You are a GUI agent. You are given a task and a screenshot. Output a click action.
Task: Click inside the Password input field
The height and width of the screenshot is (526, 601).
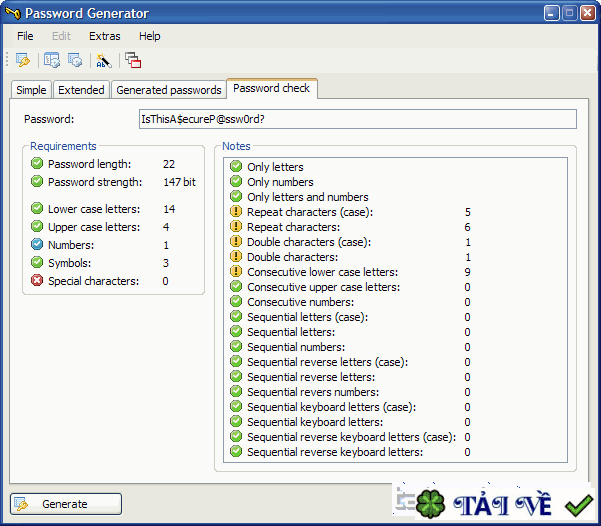(358, 119)
